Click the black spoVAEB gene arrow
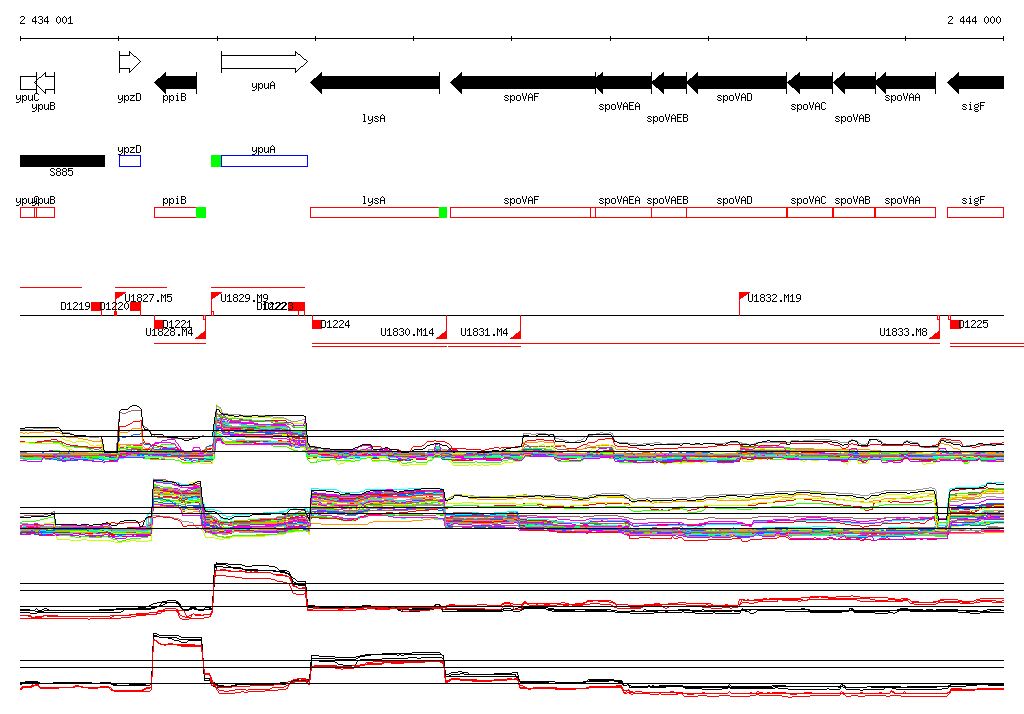 tap(669, 83)
